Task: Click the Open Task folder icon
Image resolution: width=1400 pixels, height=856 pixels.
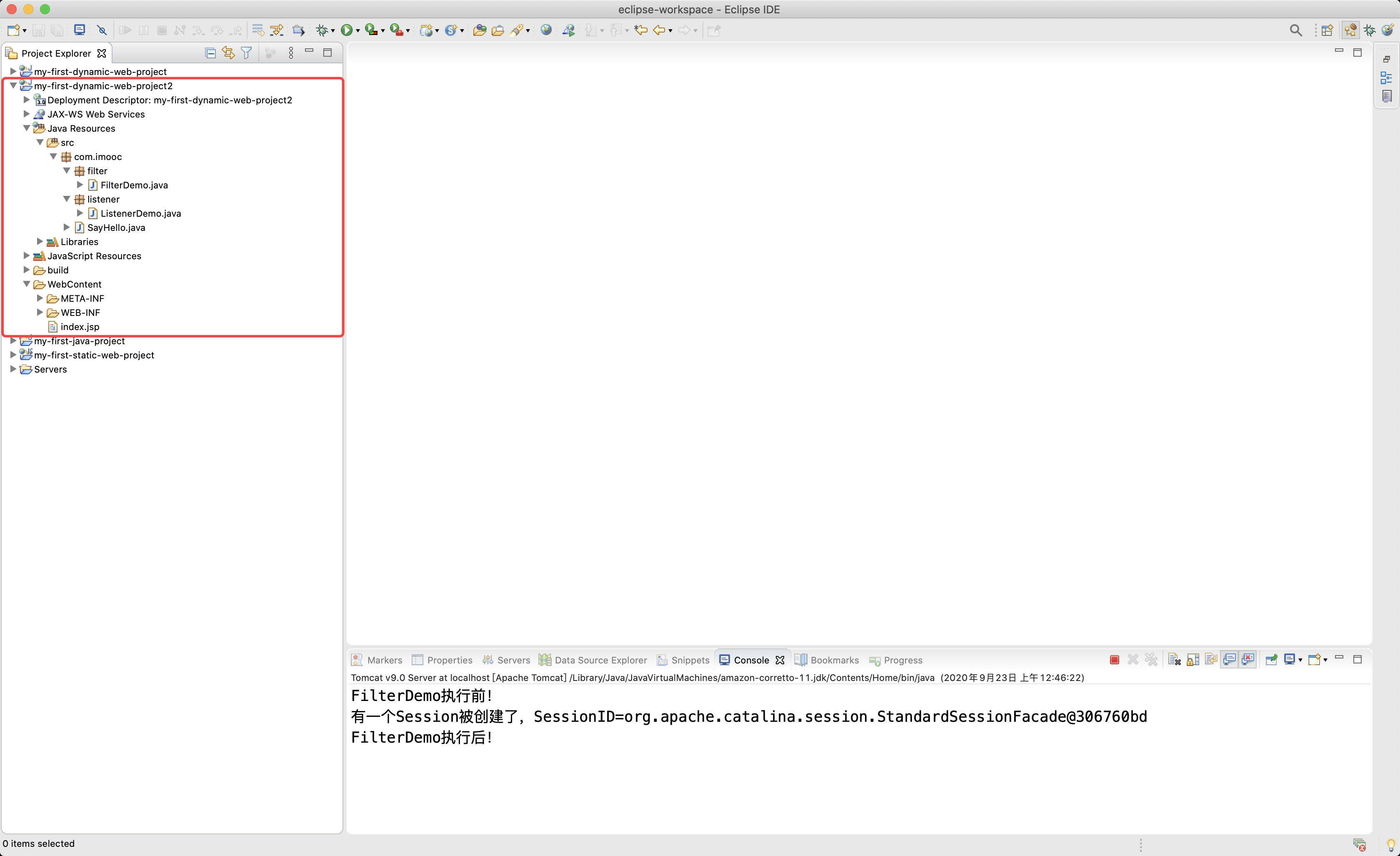Action: point(498,30)
